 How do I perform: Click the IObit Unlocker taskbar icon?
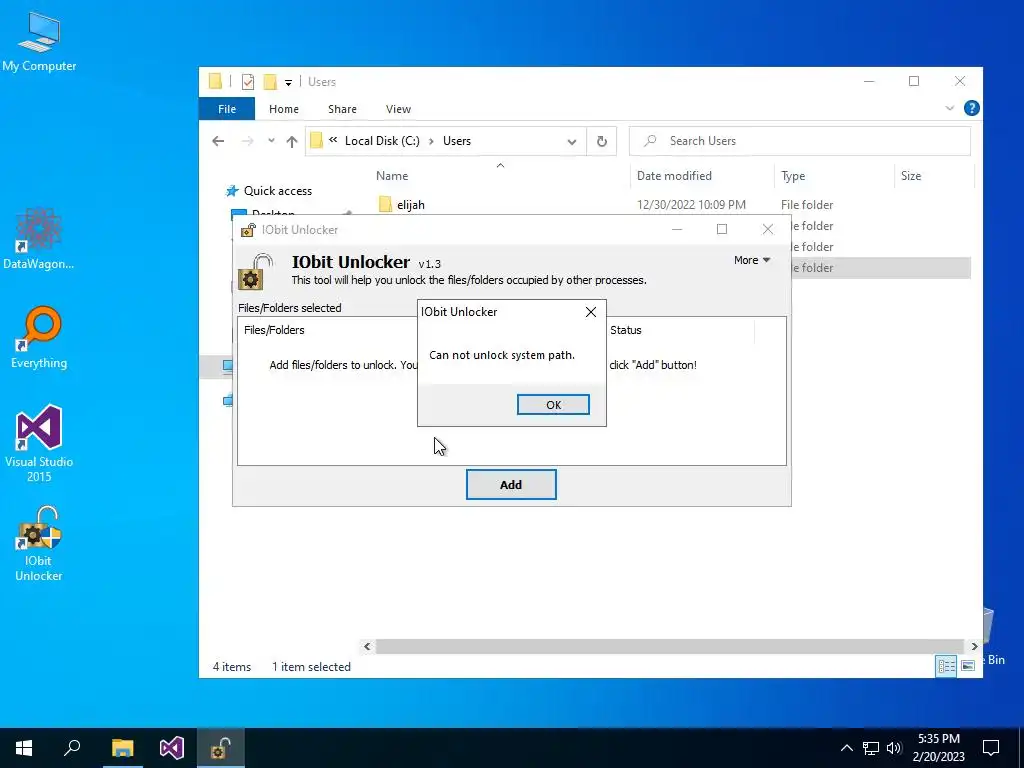pyautogui.click(x=221, y=748)
